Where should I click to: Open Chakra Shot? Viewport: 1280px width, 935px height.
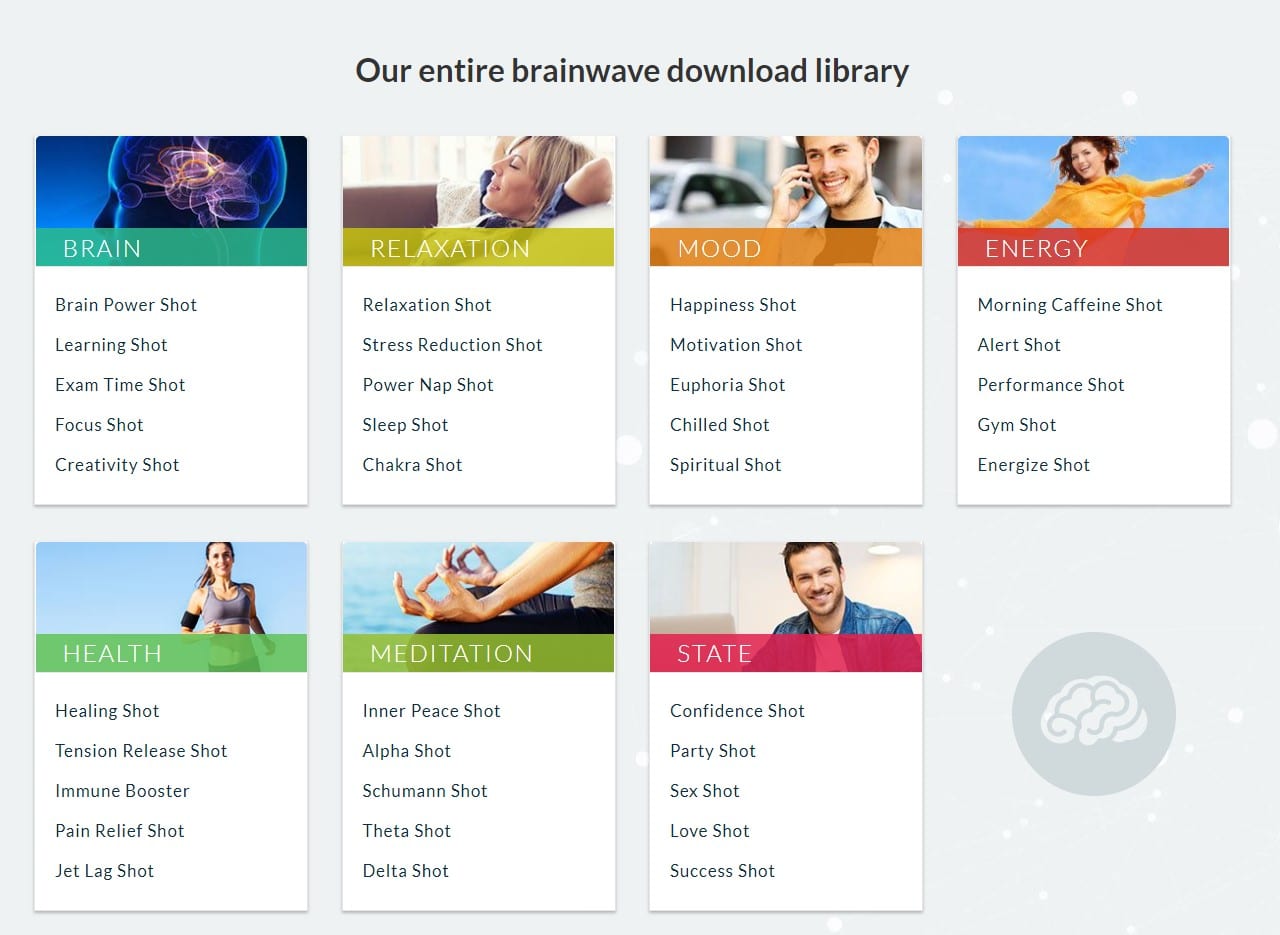(412, 465)
